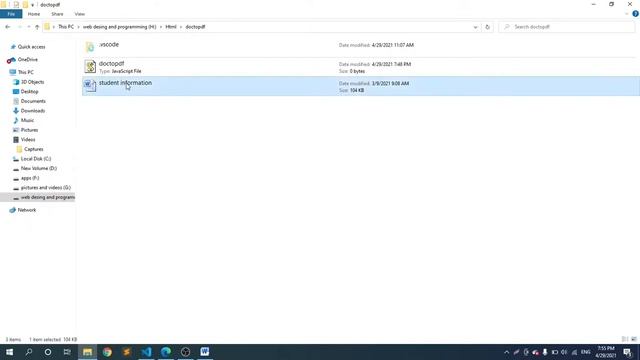640x360 pixels.
Task: Open the Home ribbon tab
Action: [x=34, y=14]
